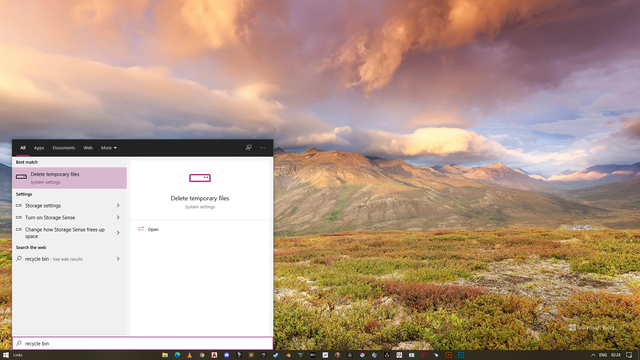640x360 pixels.
Task: Open Adobe Acrobat taskbar icon
Action: click(214, 355)
